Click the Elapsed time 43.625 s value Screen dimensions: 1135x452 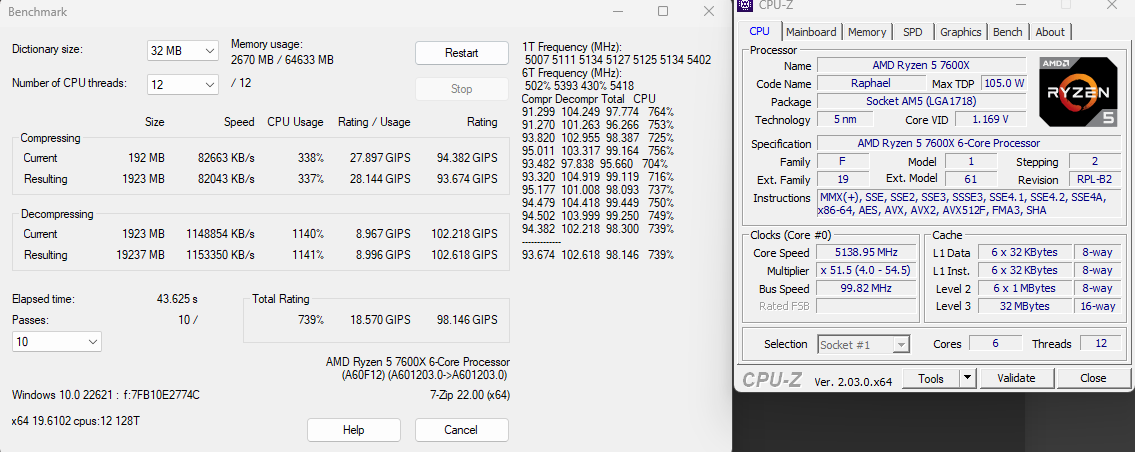pos(177,298)
